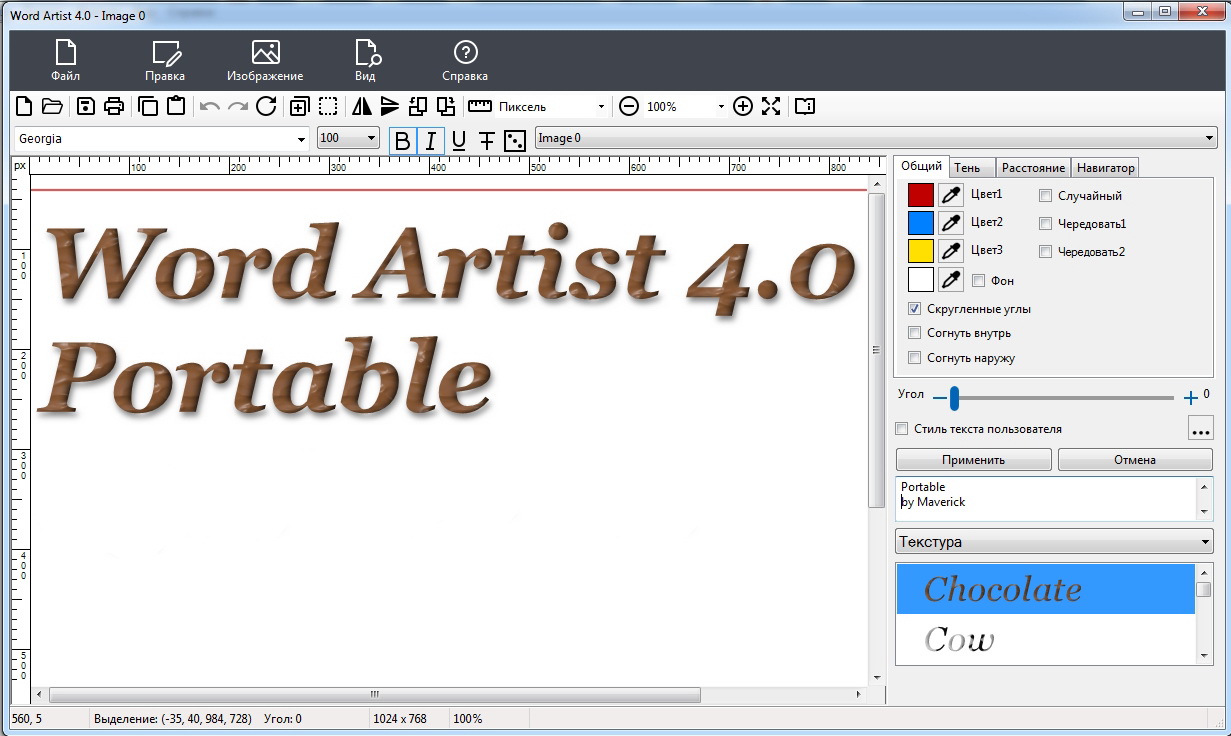The image size is (1231, 736).
Task: Click the save (floppy disk) toolbar icon
Action: (86, 106)
